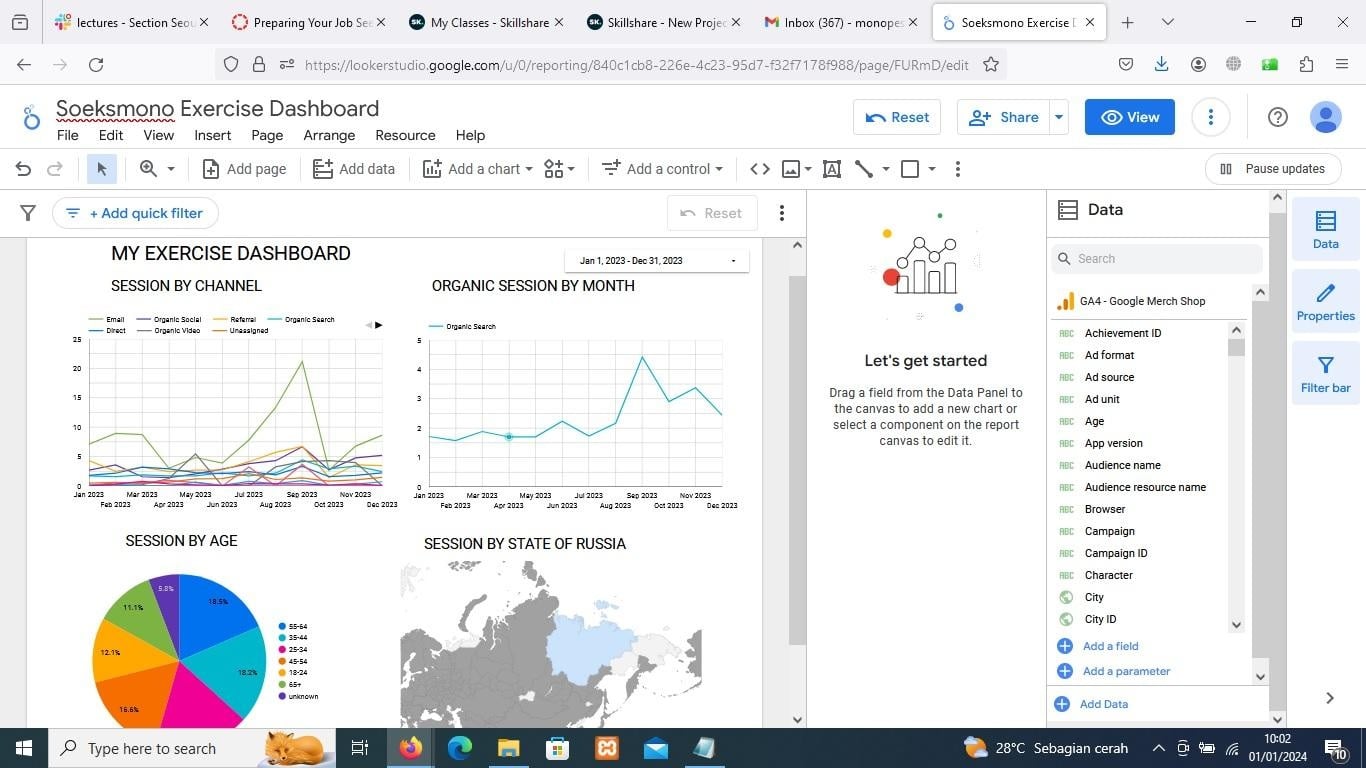Click the Search field in Data panel
Screen dimensions: 1366x768
[x=1157, y=259]
